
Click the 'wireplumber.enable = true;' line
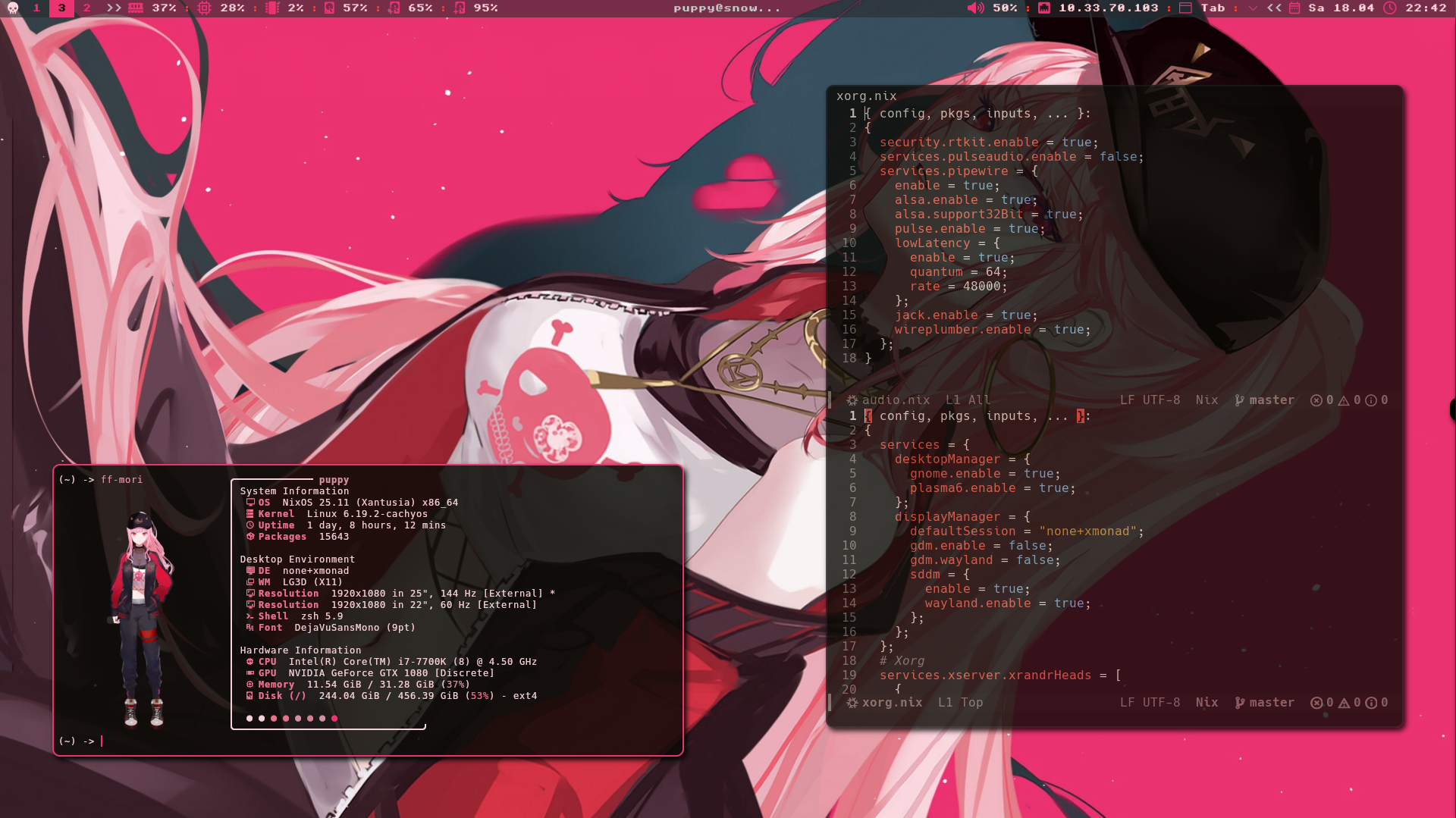pos(993,330)
